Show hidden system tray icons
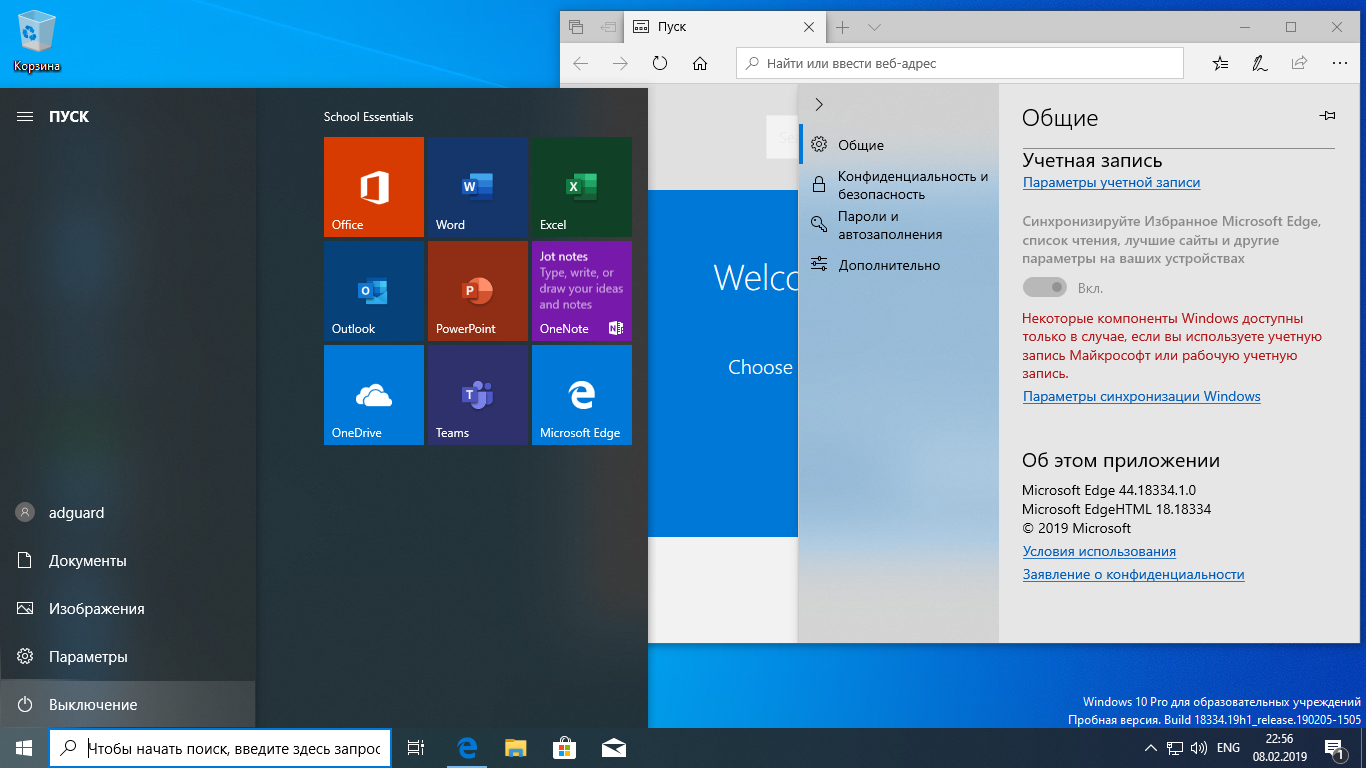This screenshot has height=768, width=1366. tap(1151, 748)
